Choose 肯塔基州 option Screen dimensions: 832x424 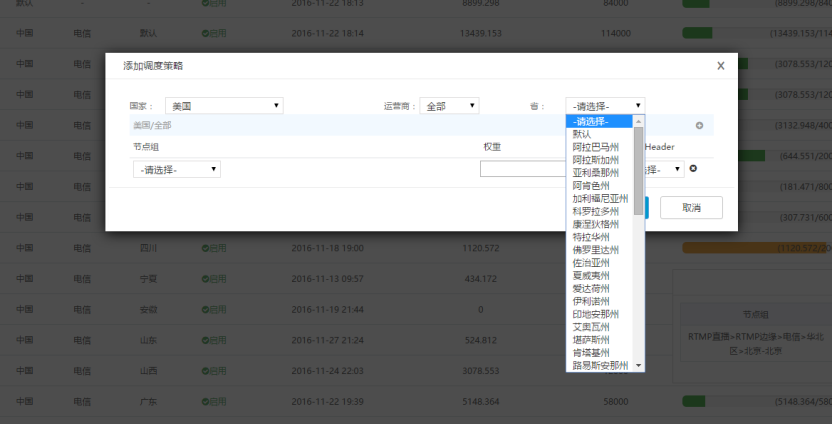(x=600, y=352)
